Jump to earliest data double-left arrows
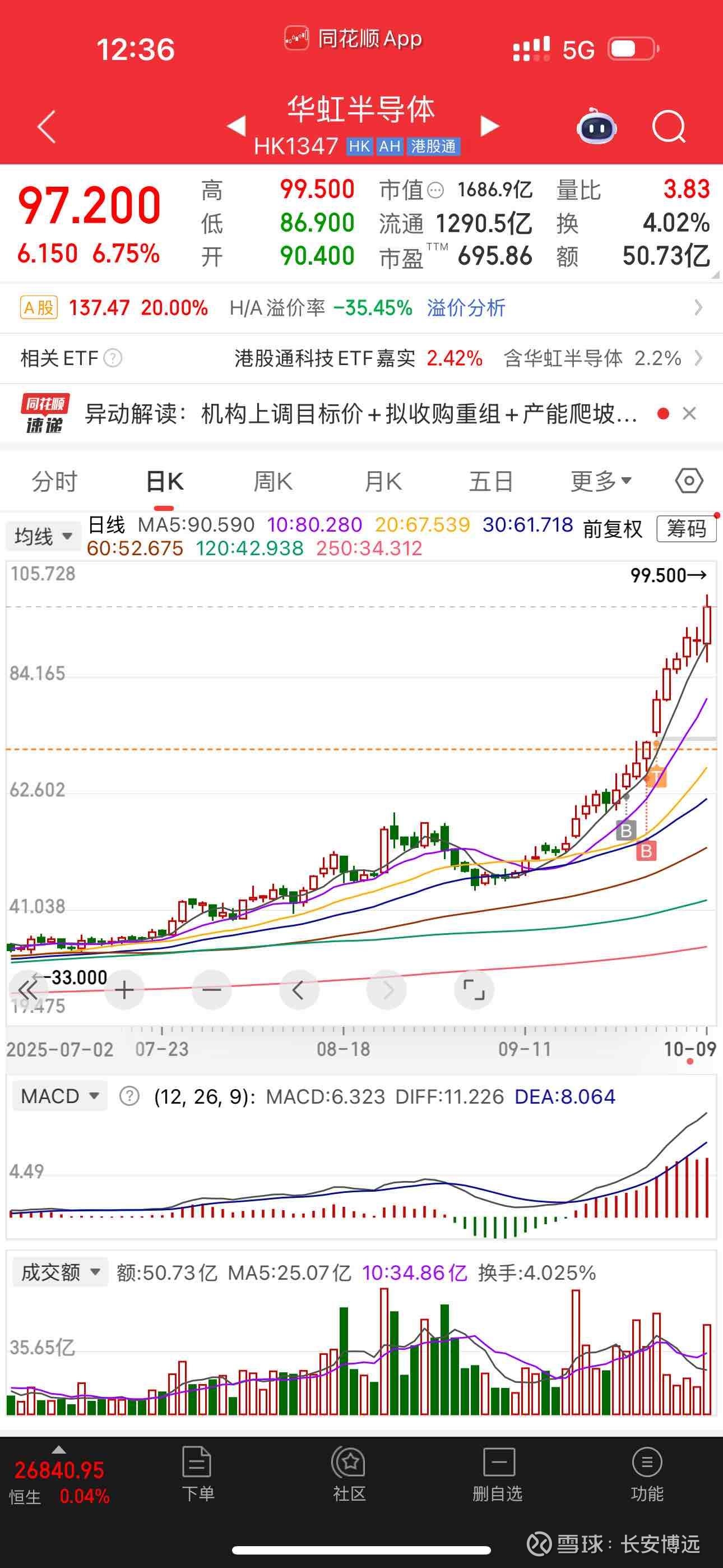Screen dimensions: 723x1568 click(27, 990)
